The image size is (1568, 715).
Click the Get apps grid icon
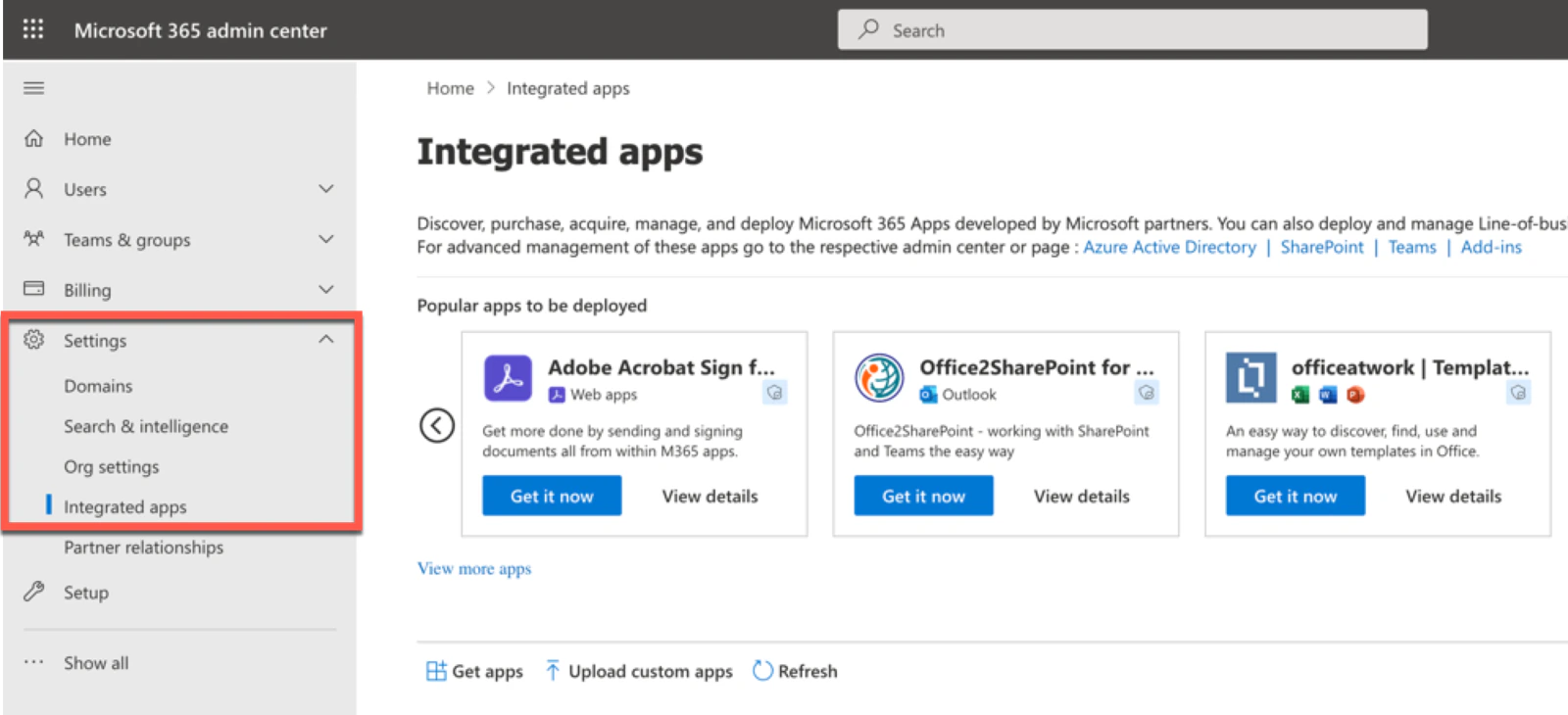click(436, 671)
